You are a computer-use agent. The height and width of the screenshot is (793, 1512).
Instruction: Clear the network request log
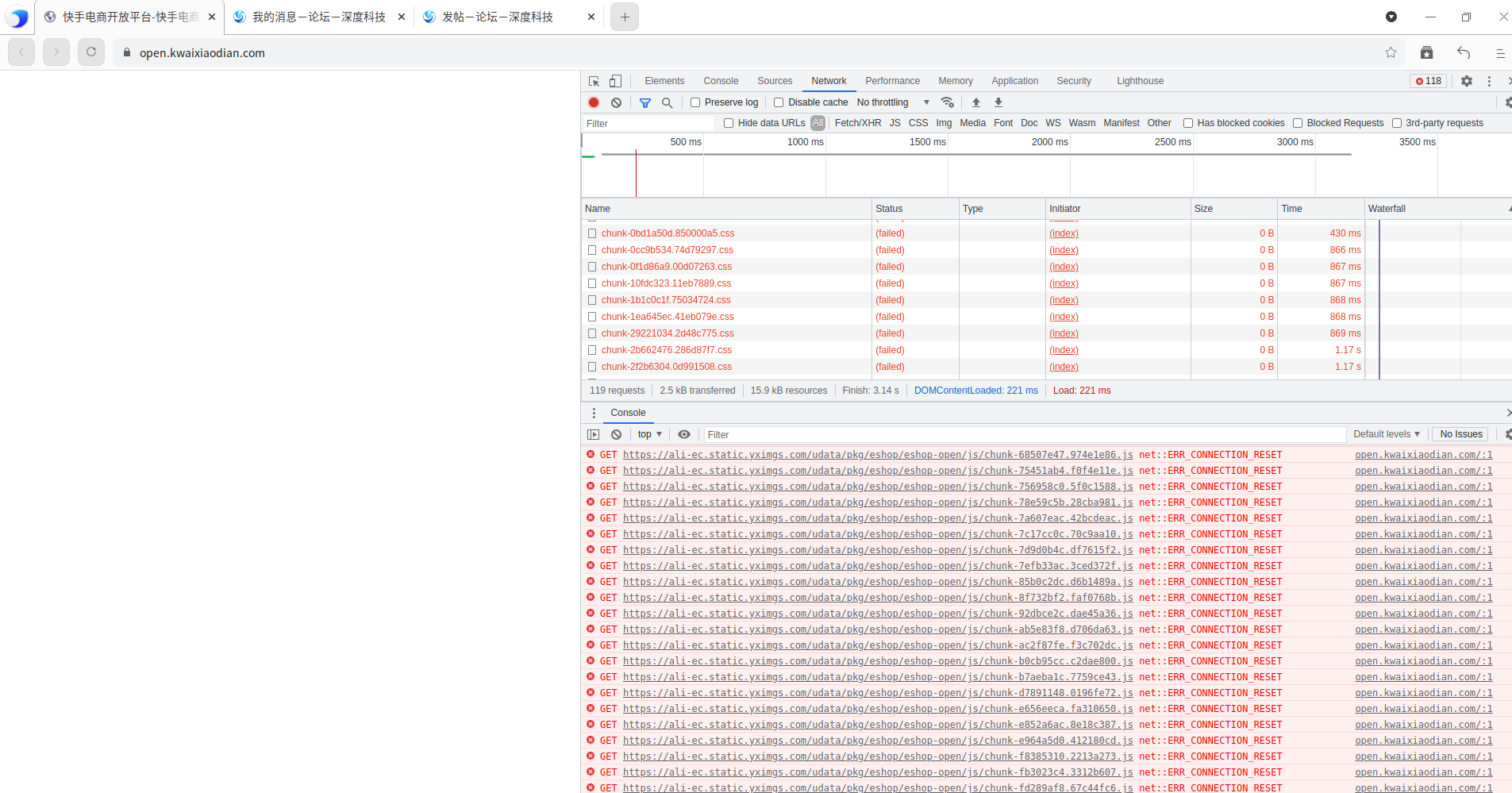tap(616, 102)
